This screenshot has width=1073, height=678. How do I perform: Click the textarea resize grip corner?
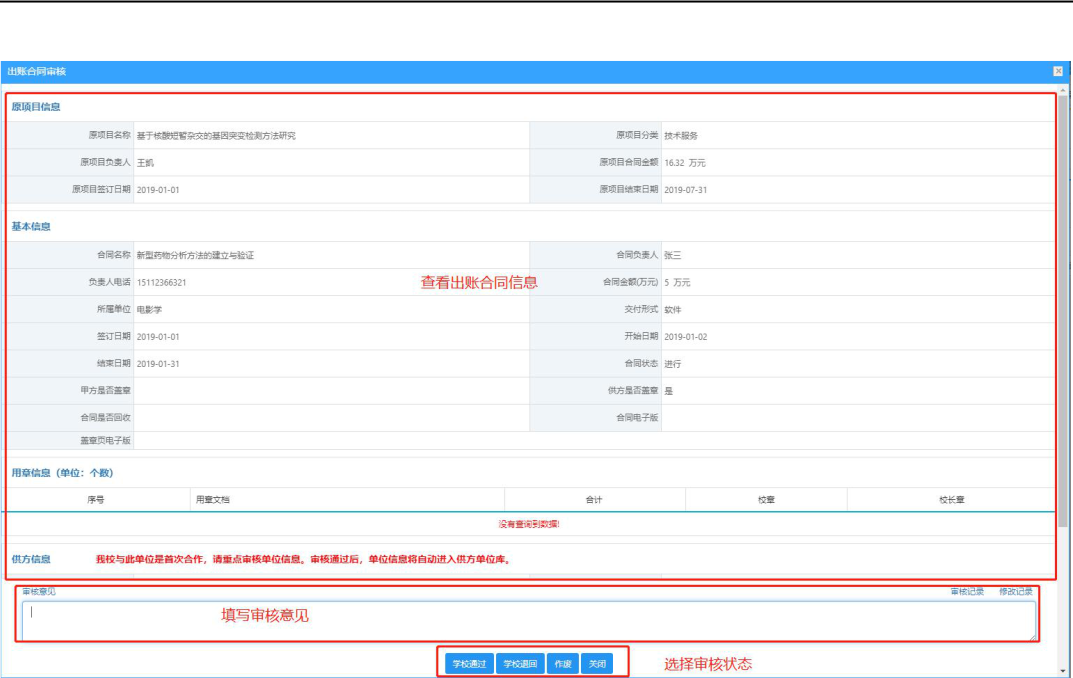coord(1032,637)
